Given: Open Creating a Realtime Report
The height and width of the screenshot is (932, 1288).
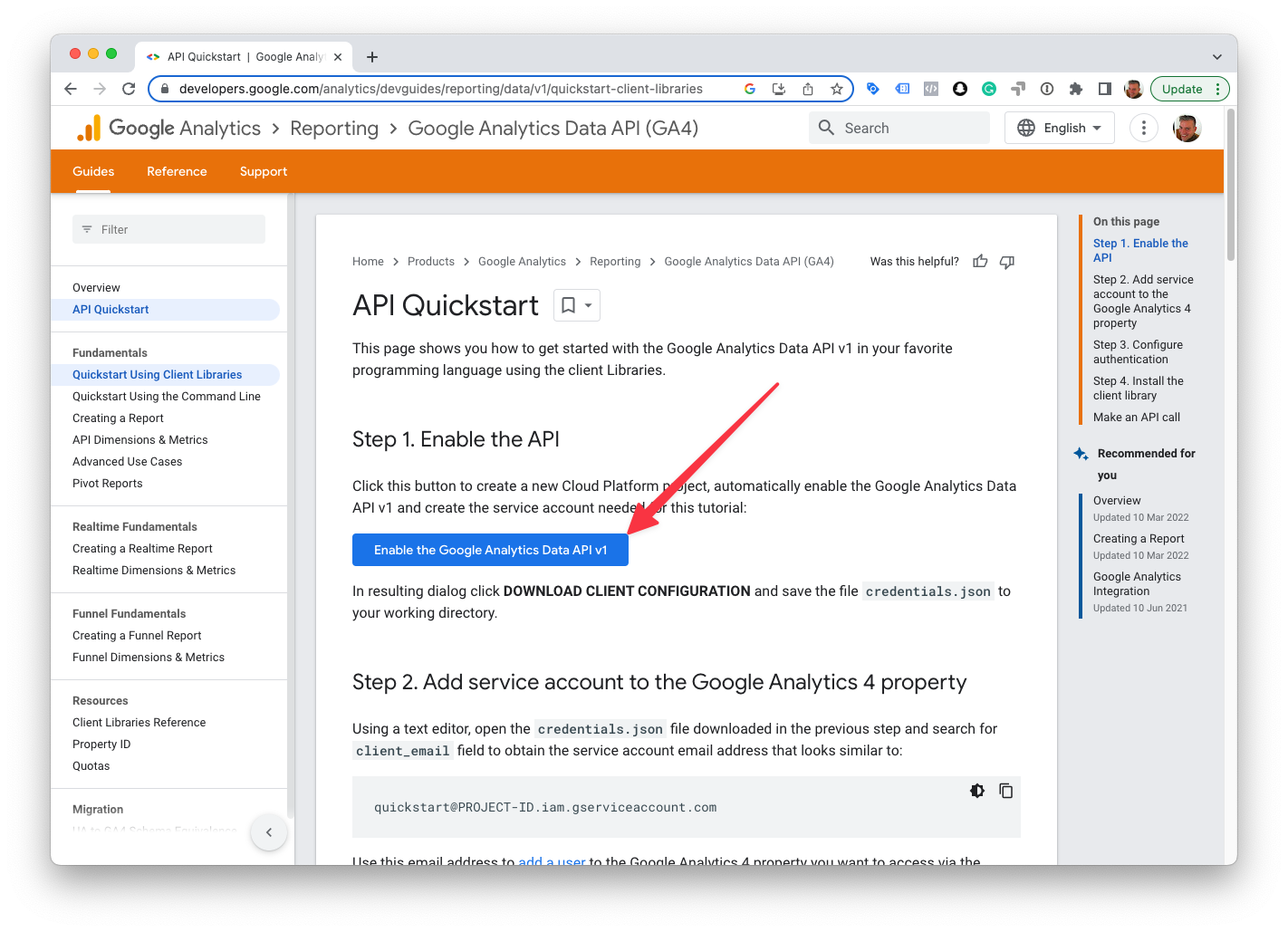Looking at the screenshot, I should (x=142, y=548).
